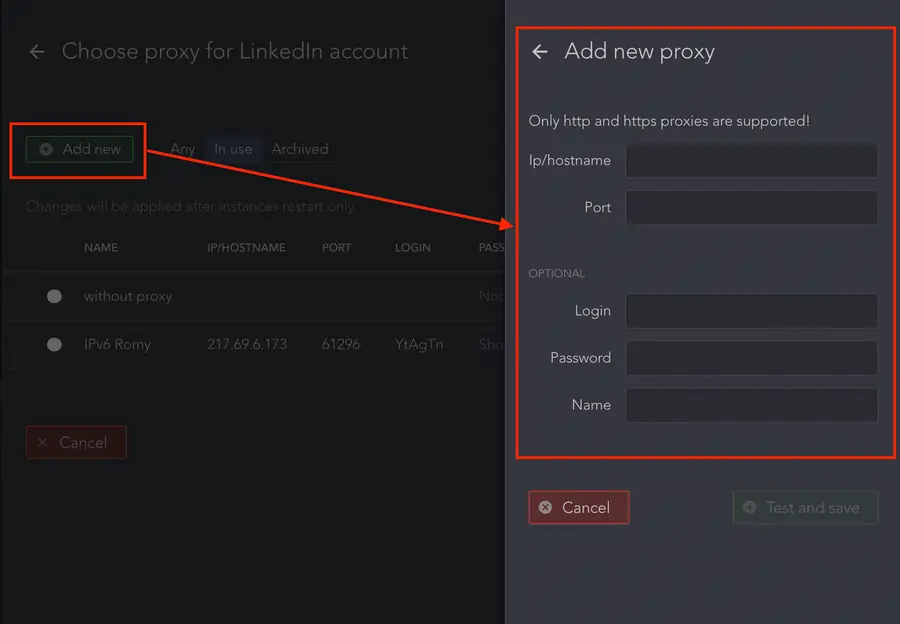The height and width of the screenshot is (624, 900).
Task: Click the back arrow beside Choose proxy title
Action: pyautogui.click(x=36, y=51)
